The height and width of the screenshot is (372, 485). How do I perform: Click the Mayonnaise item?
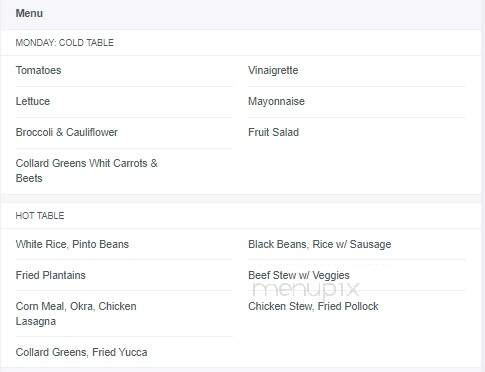click(276, 101)
